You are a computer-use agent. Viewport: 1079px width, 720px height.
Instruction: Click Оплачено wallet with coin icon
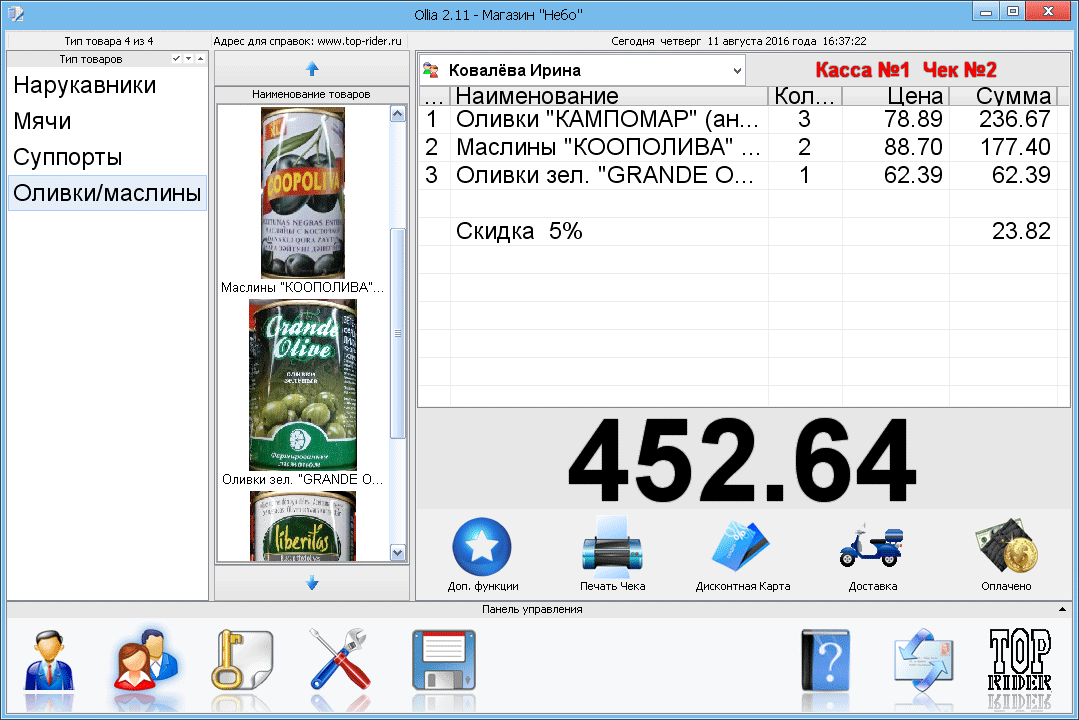click(1006, 547)
